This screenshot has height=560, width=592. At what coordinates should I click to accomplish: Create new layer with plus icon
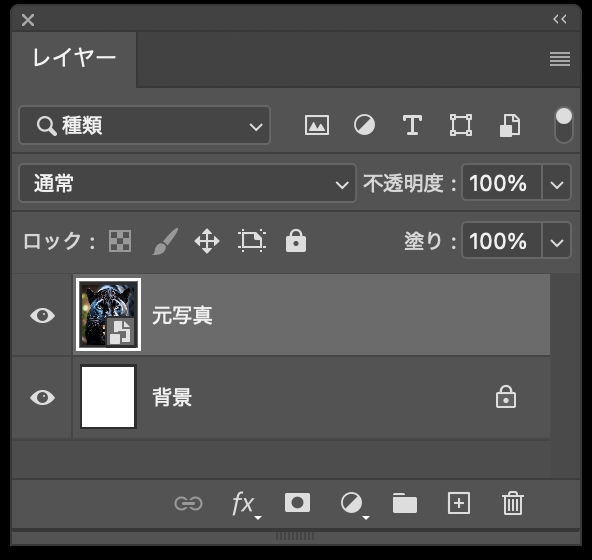pos(459,503)
